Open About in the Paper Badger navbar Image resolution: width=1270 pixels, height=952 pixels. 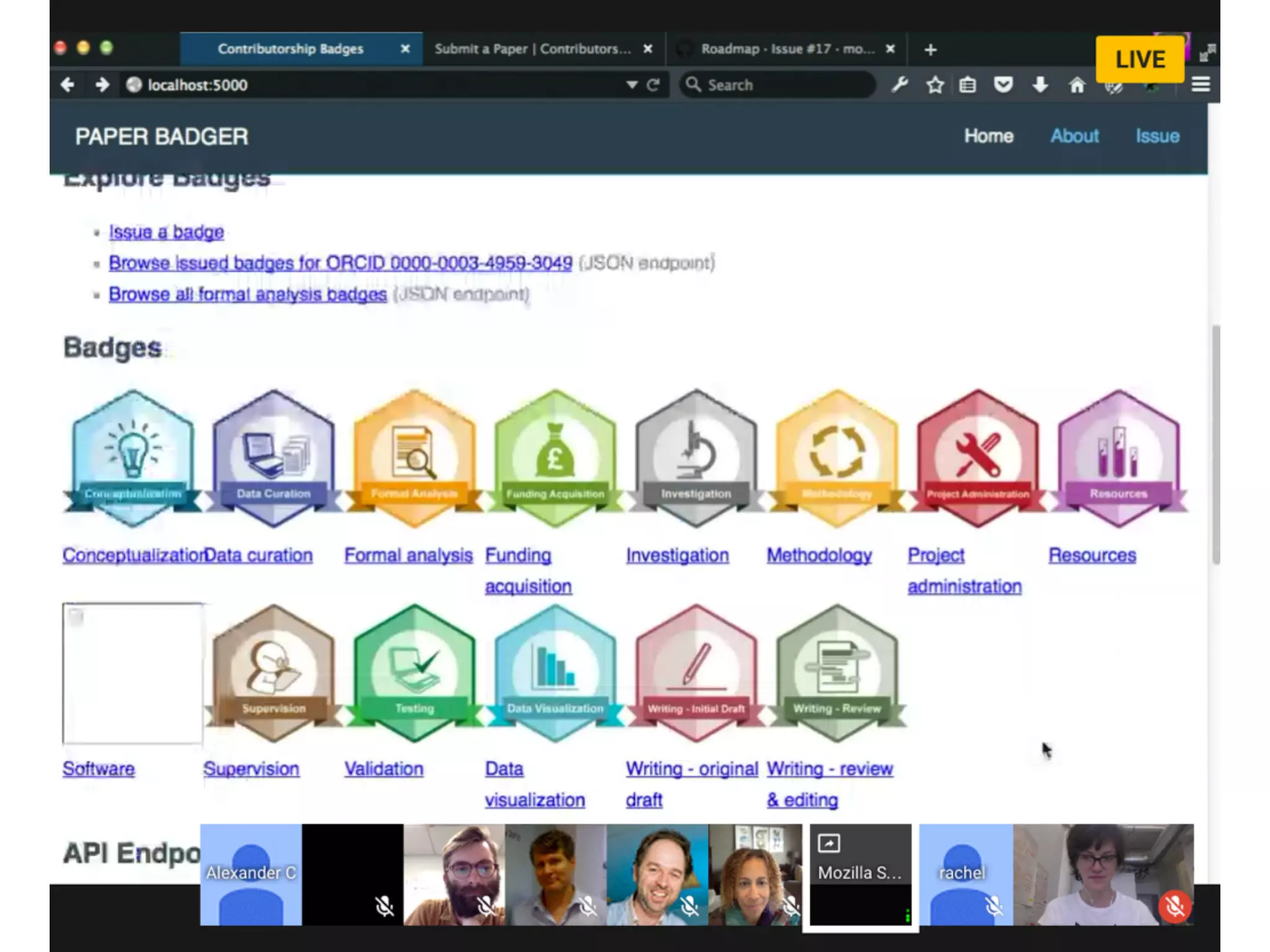pyautogui.click(x=1074, y=136)
